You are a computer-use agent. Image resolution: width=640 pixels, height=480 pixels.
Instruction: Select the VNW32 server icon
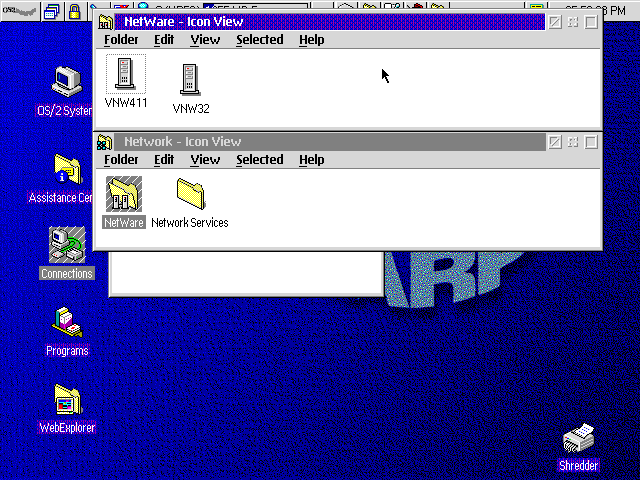coord(190,79)
